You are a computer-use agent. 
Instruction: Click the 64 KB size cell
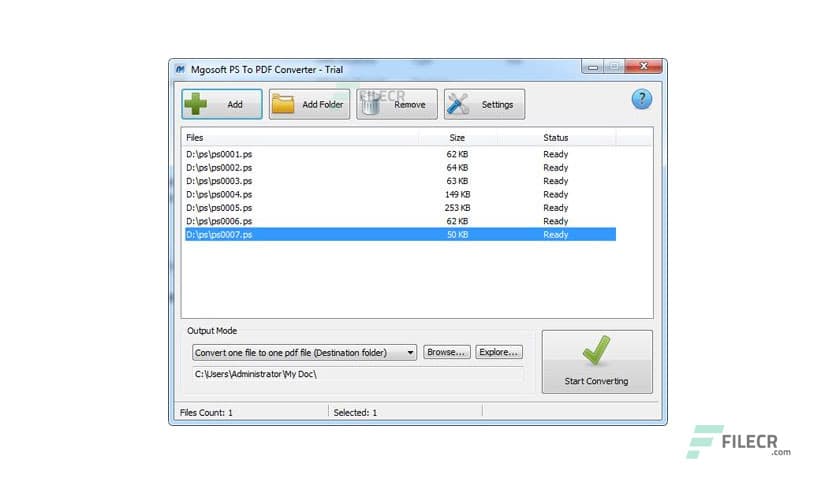(457, 167)
